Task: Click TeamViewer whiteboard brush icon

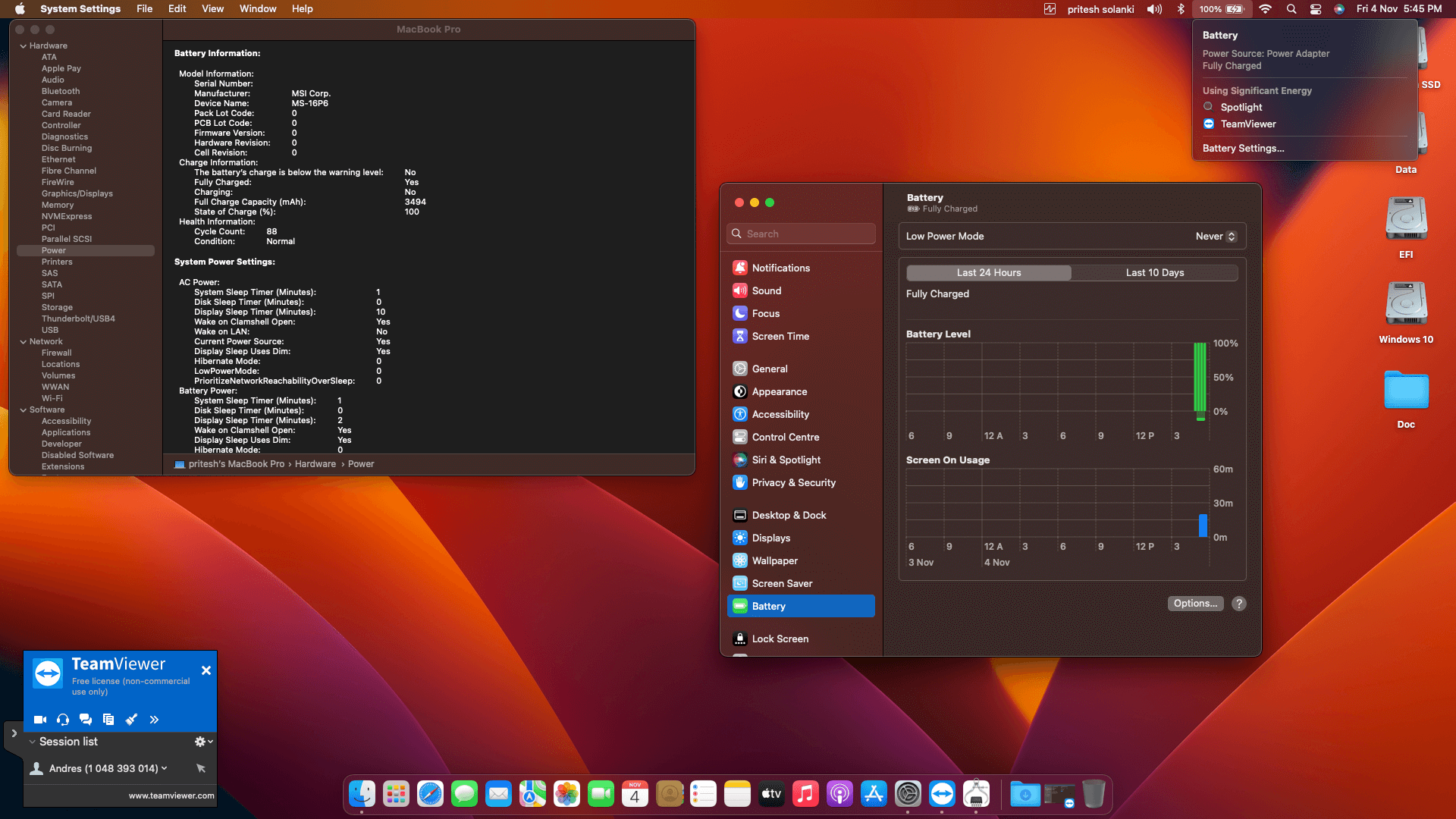Action: (131, 720)
